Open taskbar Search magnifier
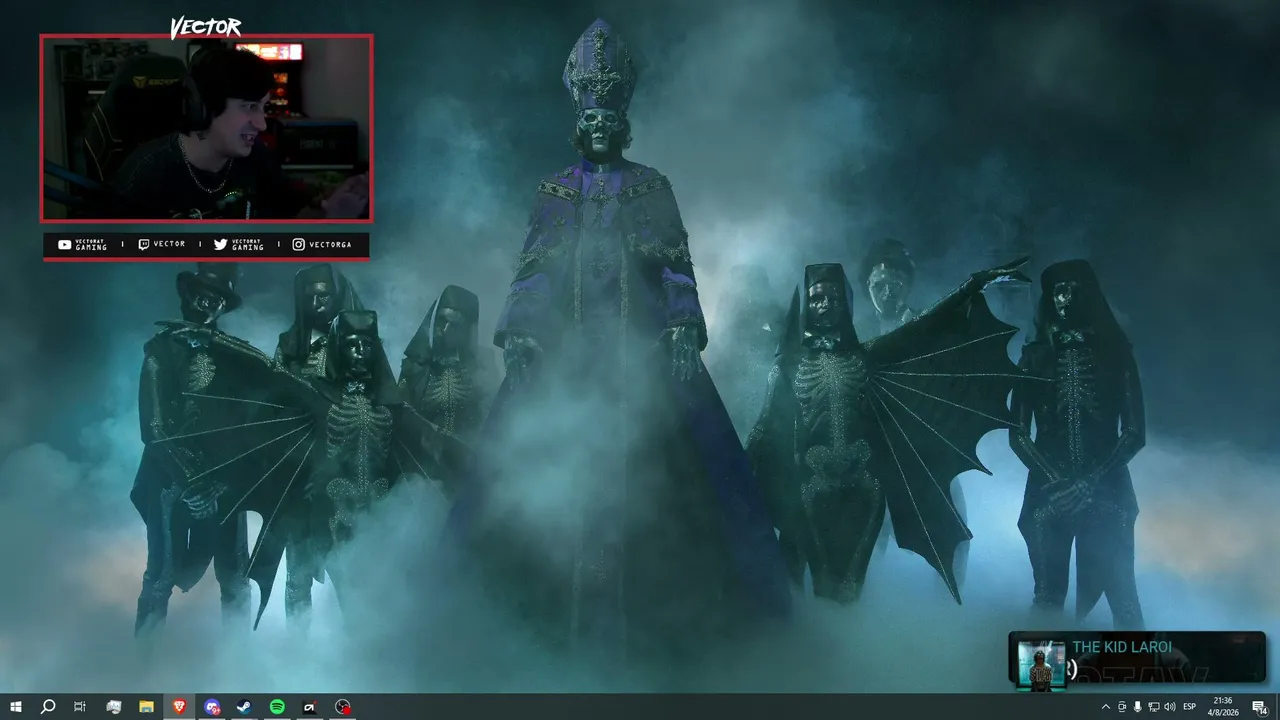Screen dimensions: 1280x720 point(48,707)
